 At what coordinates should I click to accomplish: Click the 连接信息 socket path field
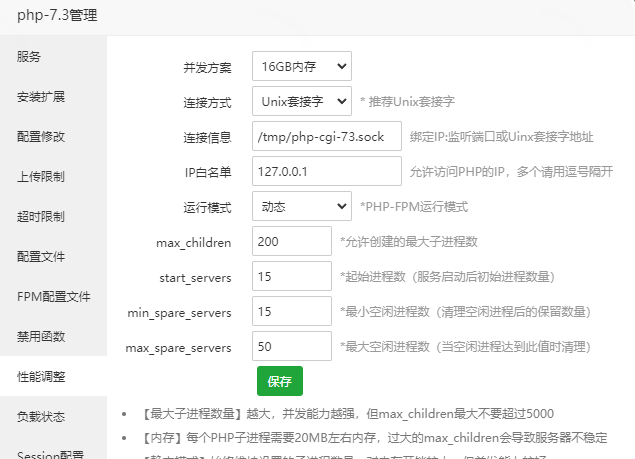tap(327, 136)
